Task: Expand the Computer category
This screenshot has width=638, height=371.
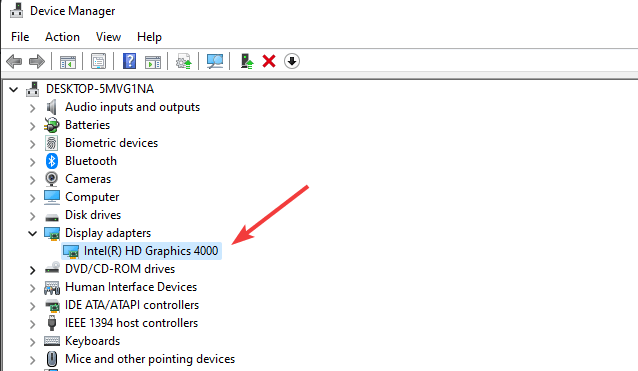Action: (x=33, y=198)
